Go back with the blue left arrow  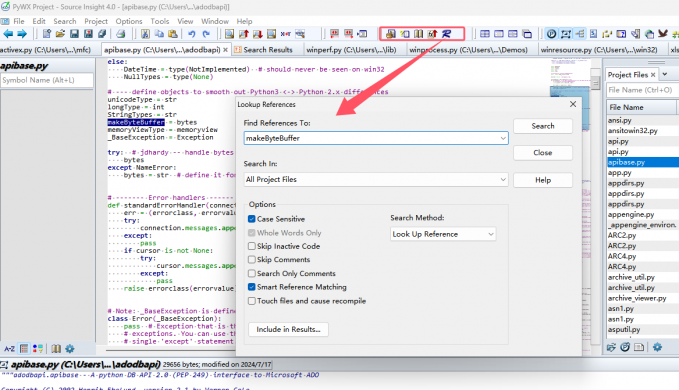[x=8, y=34]
